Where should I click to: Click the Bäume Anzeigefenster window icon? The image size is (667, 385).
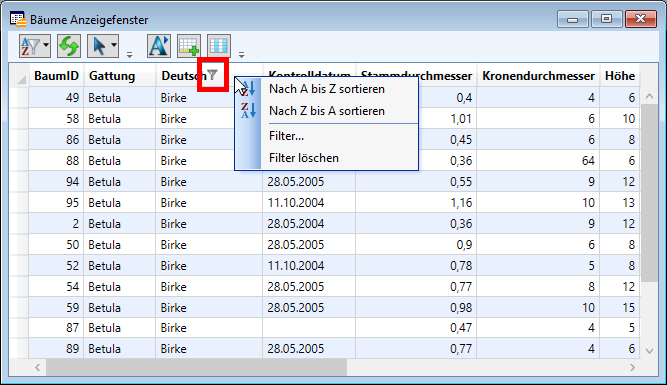[18, 19]
